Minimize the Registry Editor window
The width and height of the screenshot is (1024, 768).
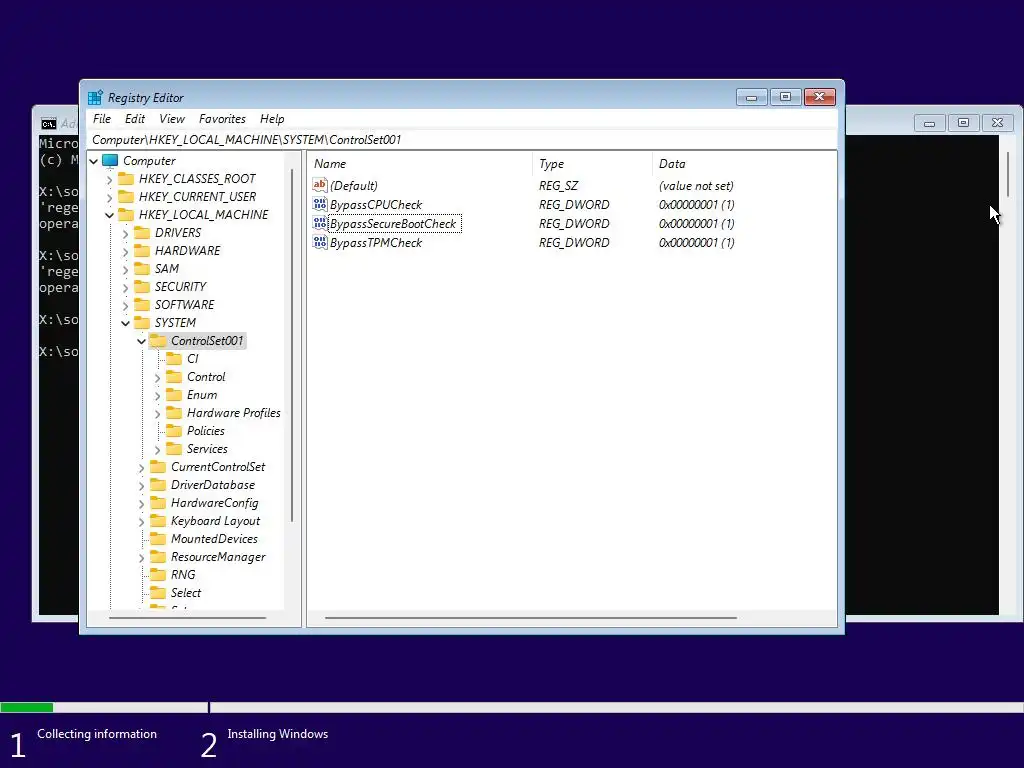pos(752,97)
